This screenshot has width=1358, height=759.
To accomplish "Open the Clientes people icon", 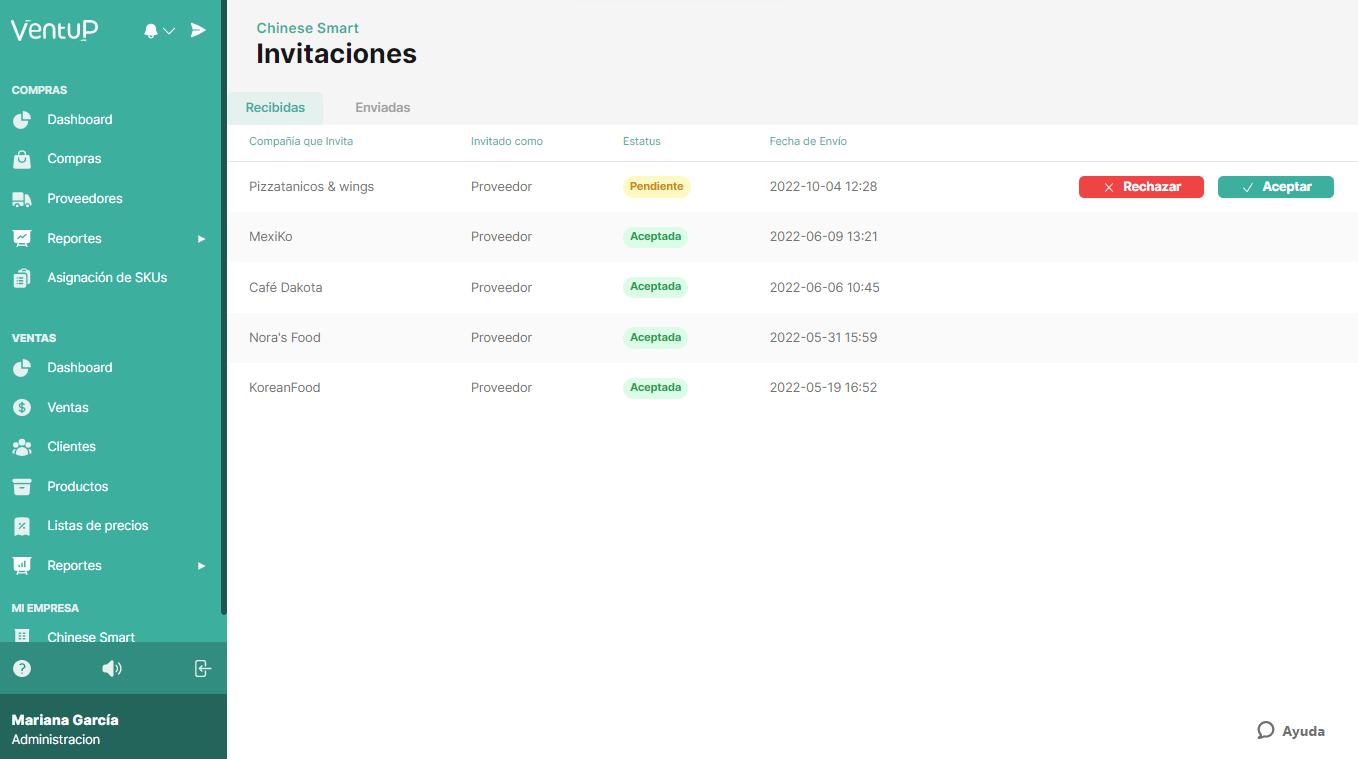I will click(x=22, y=447).
